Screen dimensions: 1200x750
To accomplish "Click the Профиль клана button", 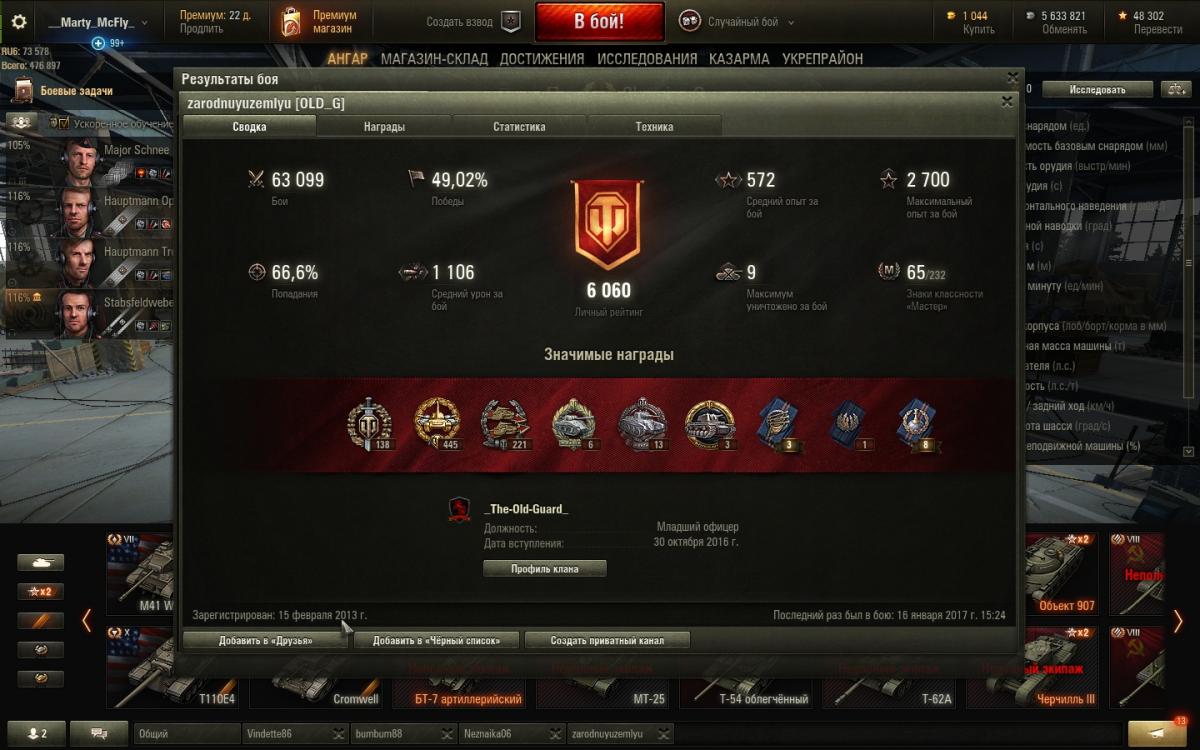I will (x=545, y=569).
